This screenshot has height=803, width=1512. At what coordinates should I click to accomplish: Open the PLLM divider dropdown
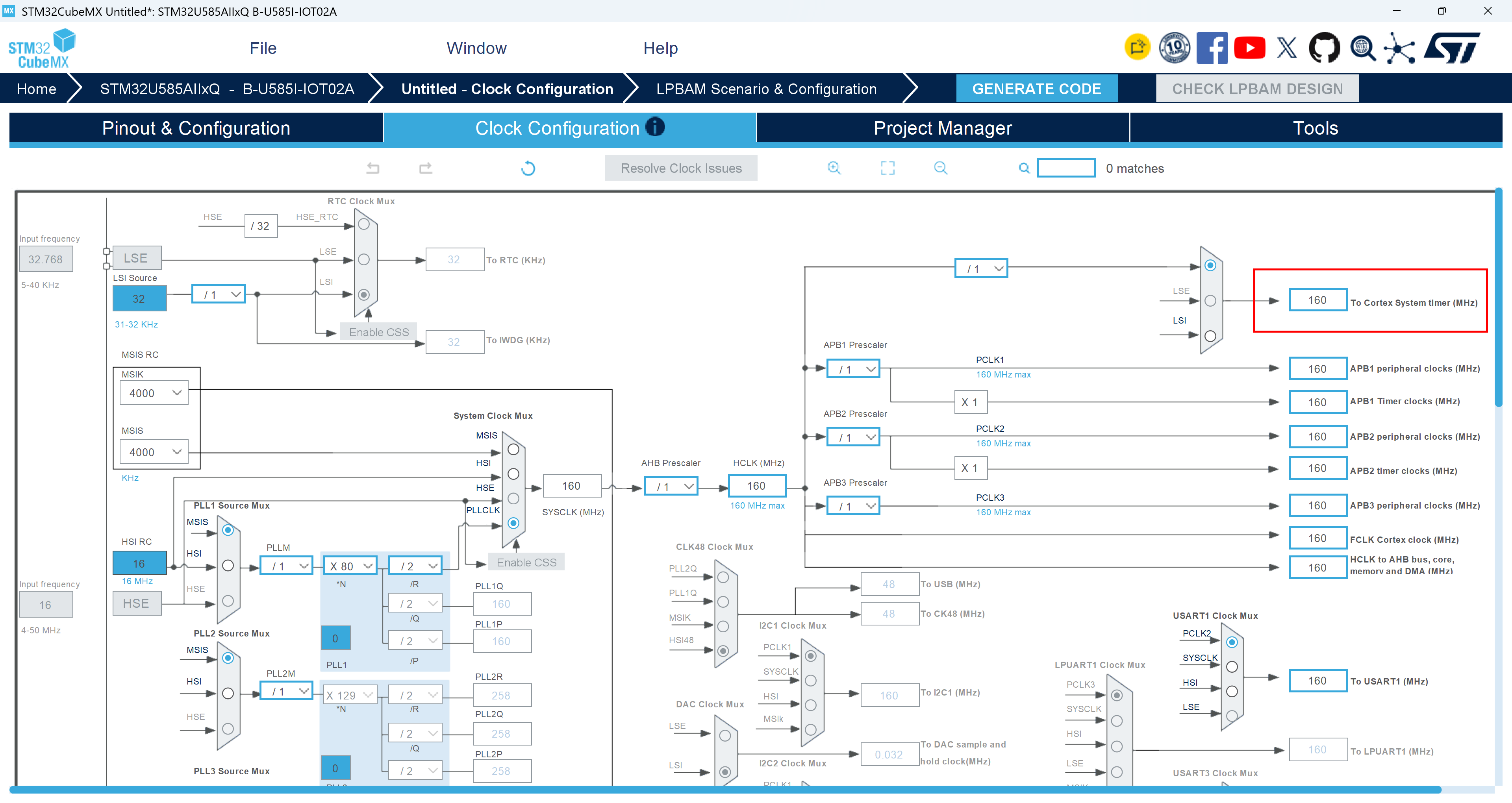pyautogui.click(x=286, y=566)
